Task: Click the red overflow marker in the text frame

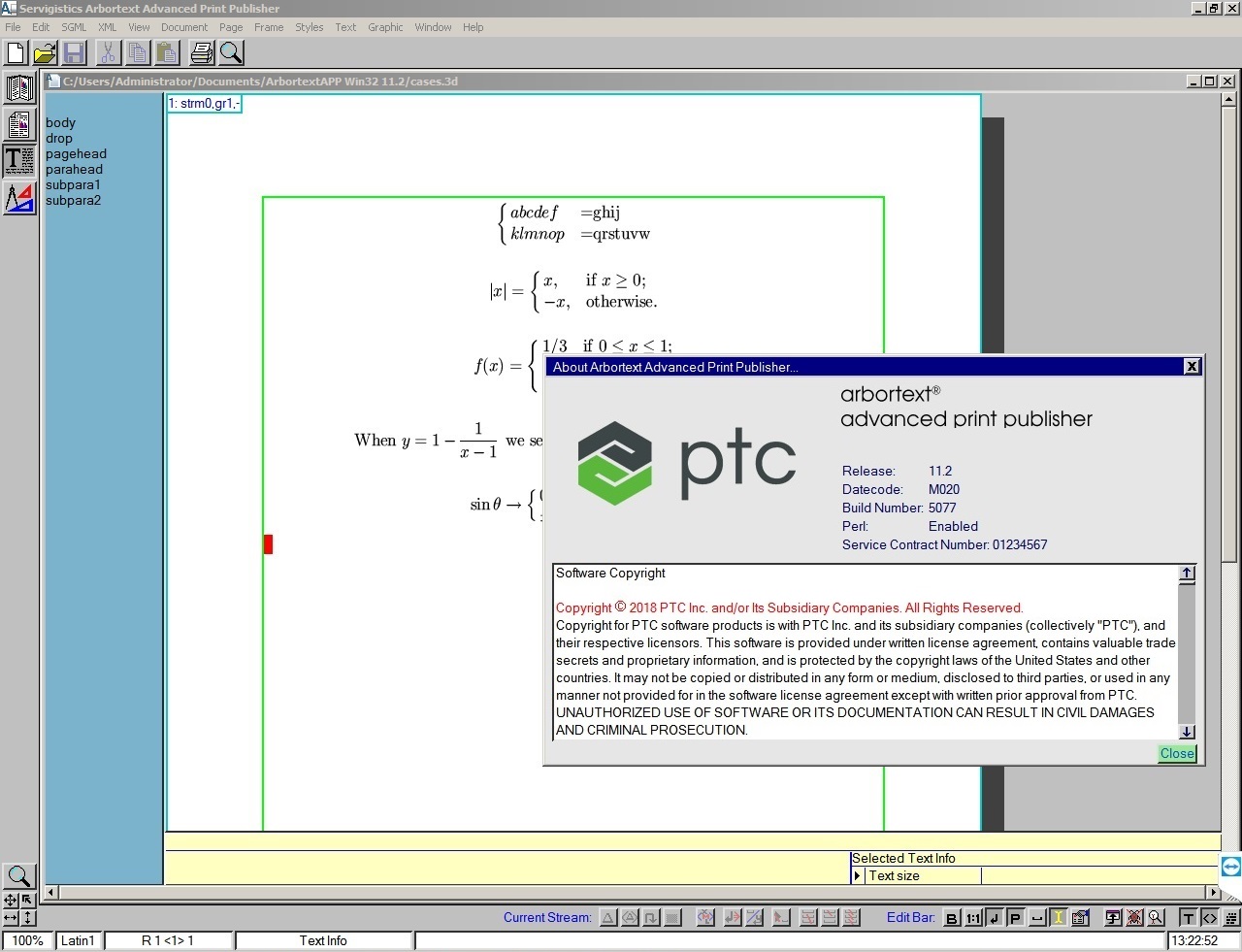Action: click(x=268, y=544)
